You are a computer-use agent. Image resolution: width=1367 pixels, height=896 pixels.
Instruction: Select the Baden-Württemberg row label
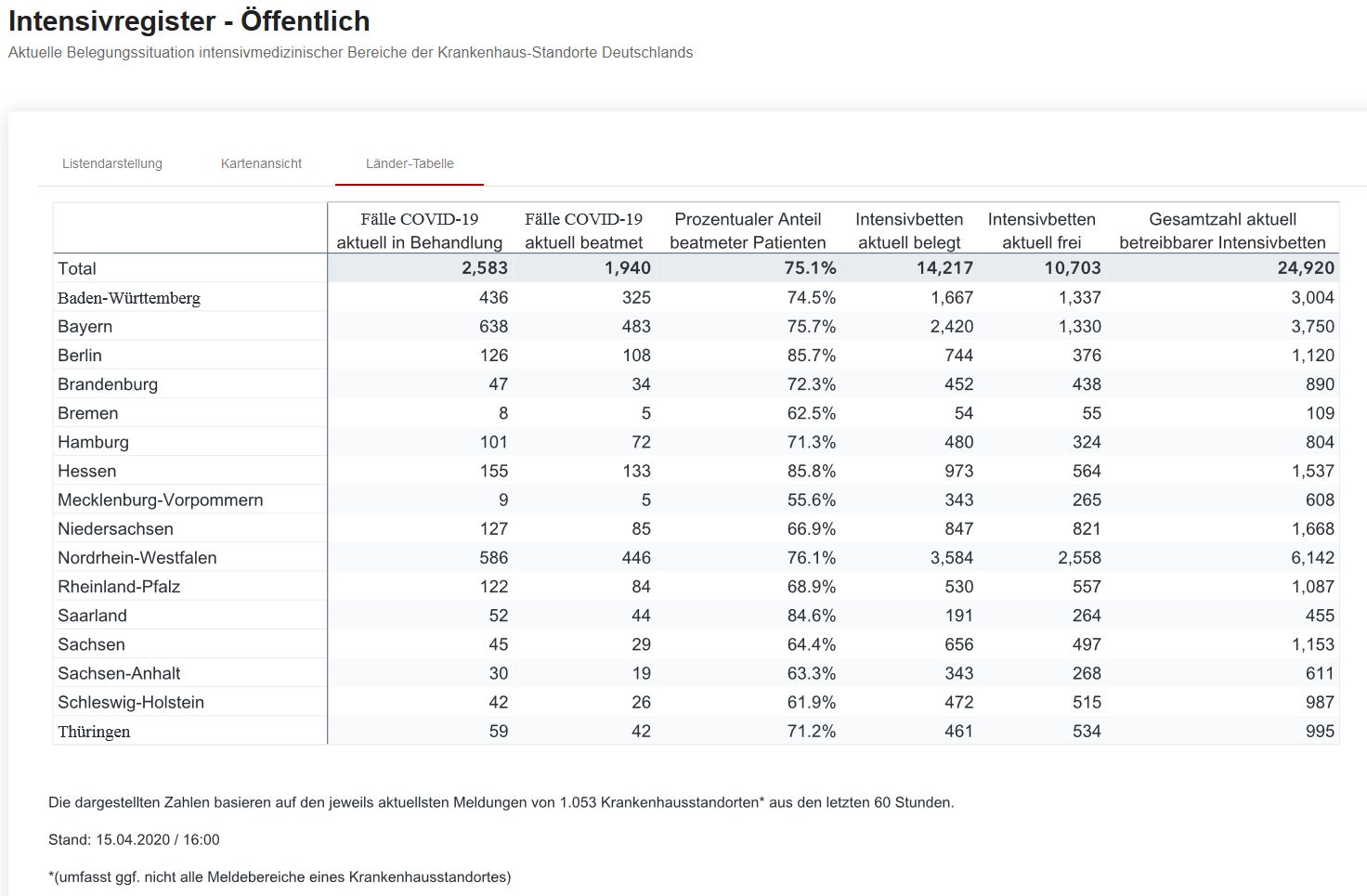[129, 298]
